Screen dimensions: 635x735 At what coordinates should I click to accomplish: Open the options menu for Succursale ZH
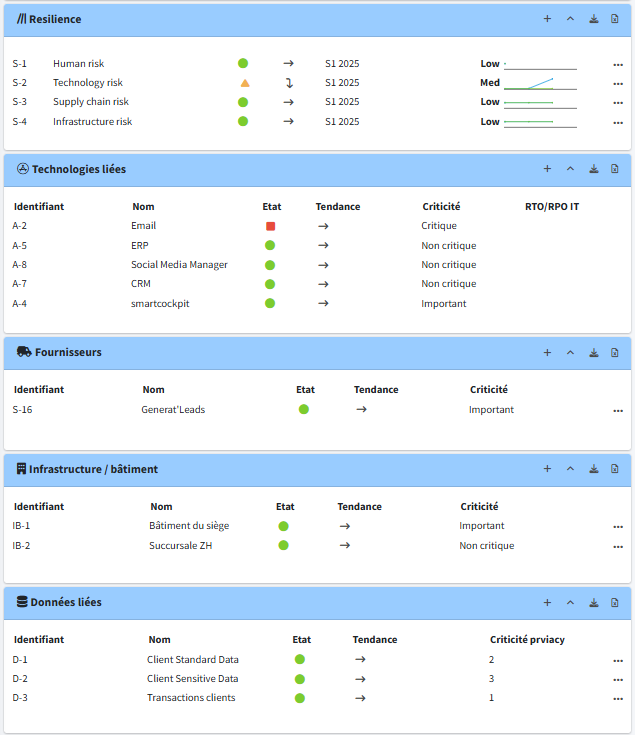(x=618, y=546)
